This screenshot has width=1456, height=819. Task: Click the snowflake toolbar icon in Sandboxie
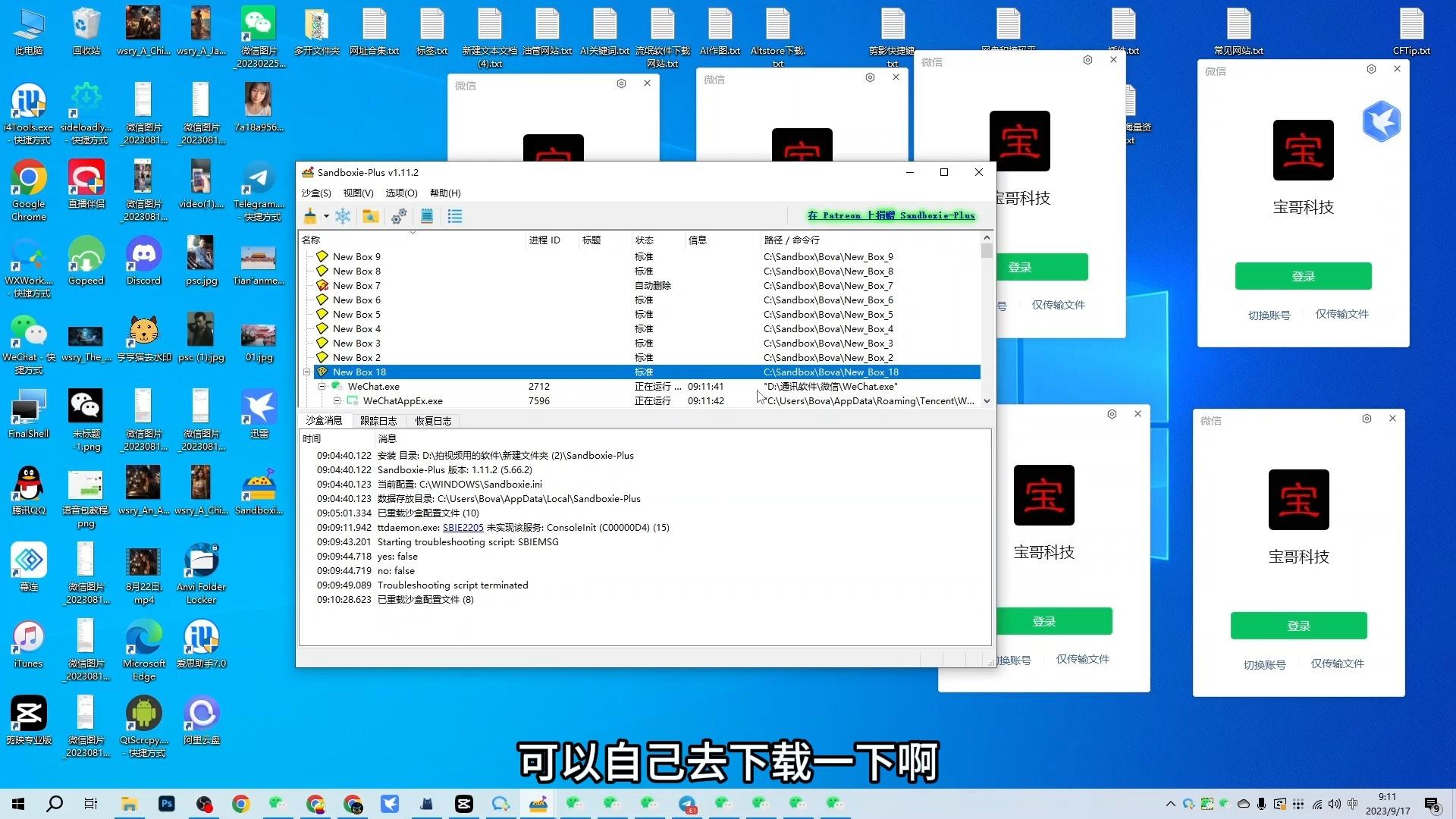(343, 217)
